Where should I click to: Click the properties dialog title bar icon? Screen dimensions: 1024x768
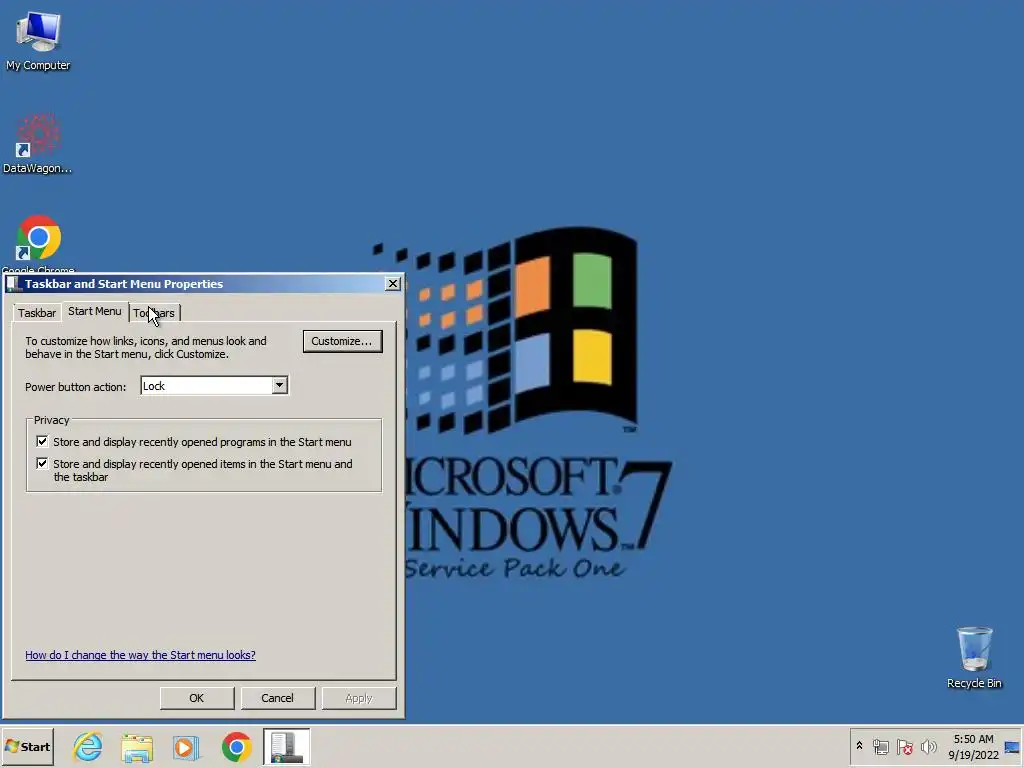(x=14, y=283)
